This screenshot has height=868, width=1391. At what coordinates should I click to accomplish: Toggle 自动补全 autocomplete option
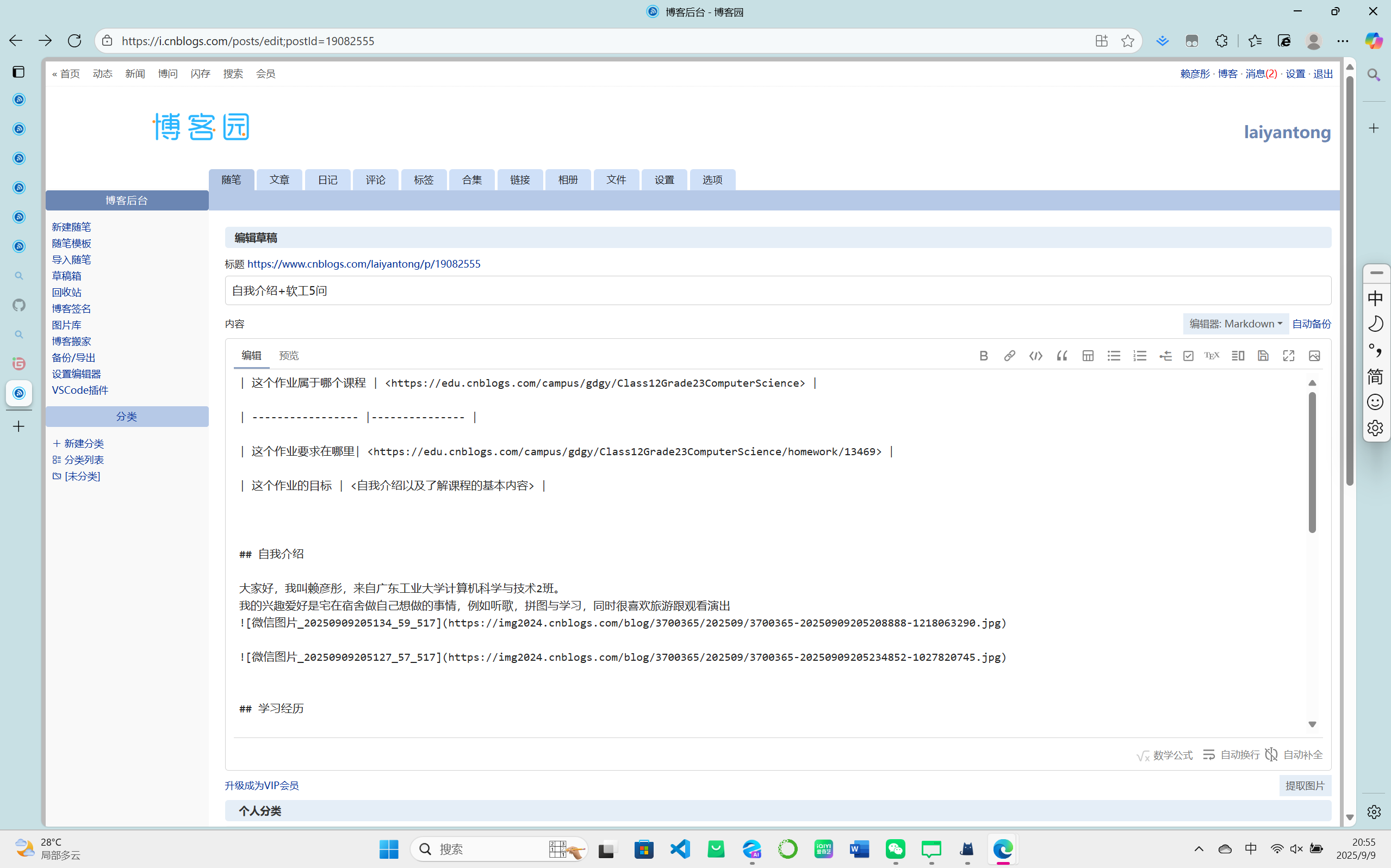click(x=1295, y=755)
